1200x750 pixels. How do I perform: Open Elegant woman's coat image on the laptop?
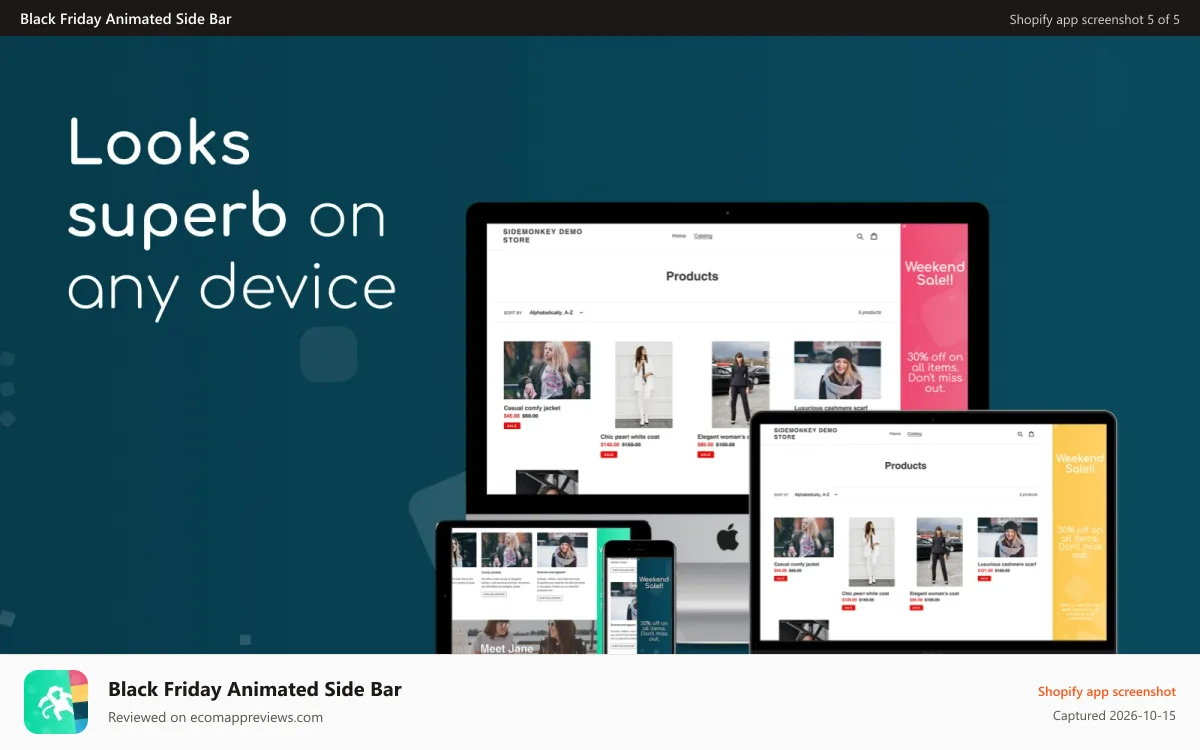[940, 551]
